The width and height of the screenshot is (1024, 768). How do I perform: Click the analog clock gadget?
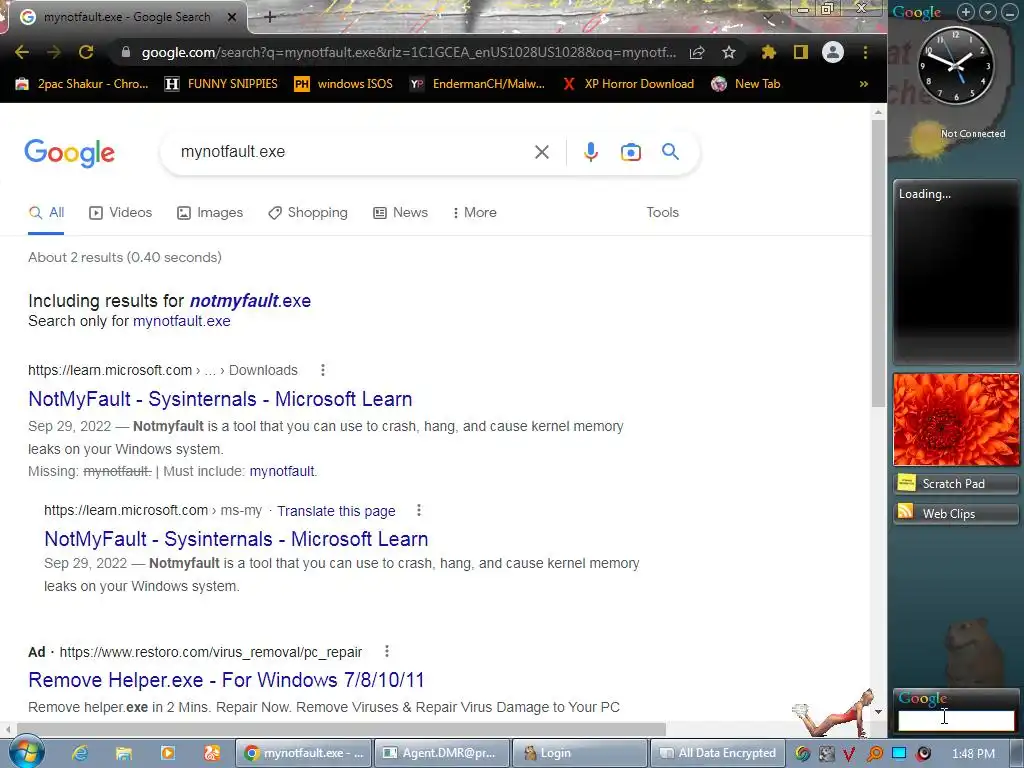point(956,66)
